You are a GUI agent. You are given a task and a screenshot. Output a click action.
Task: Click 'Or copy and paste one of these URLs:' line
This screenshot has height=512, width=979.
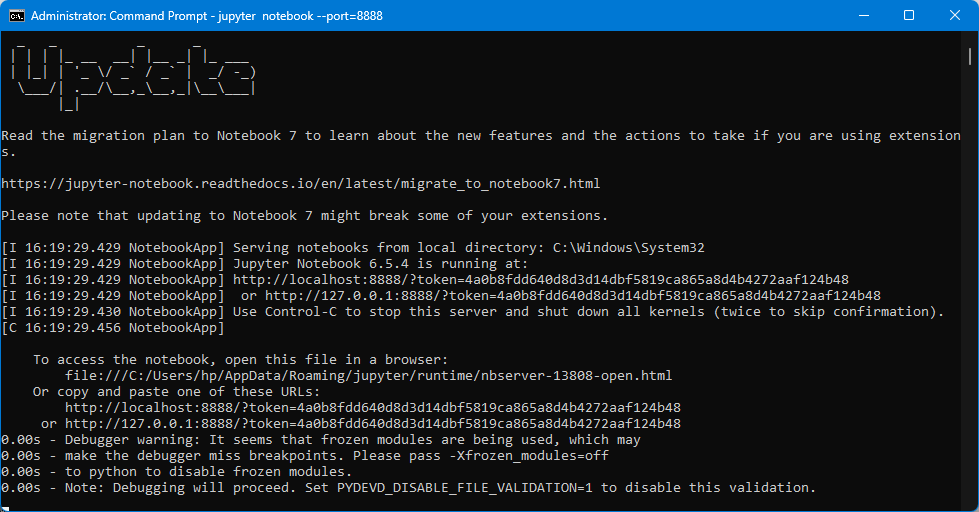177,391
